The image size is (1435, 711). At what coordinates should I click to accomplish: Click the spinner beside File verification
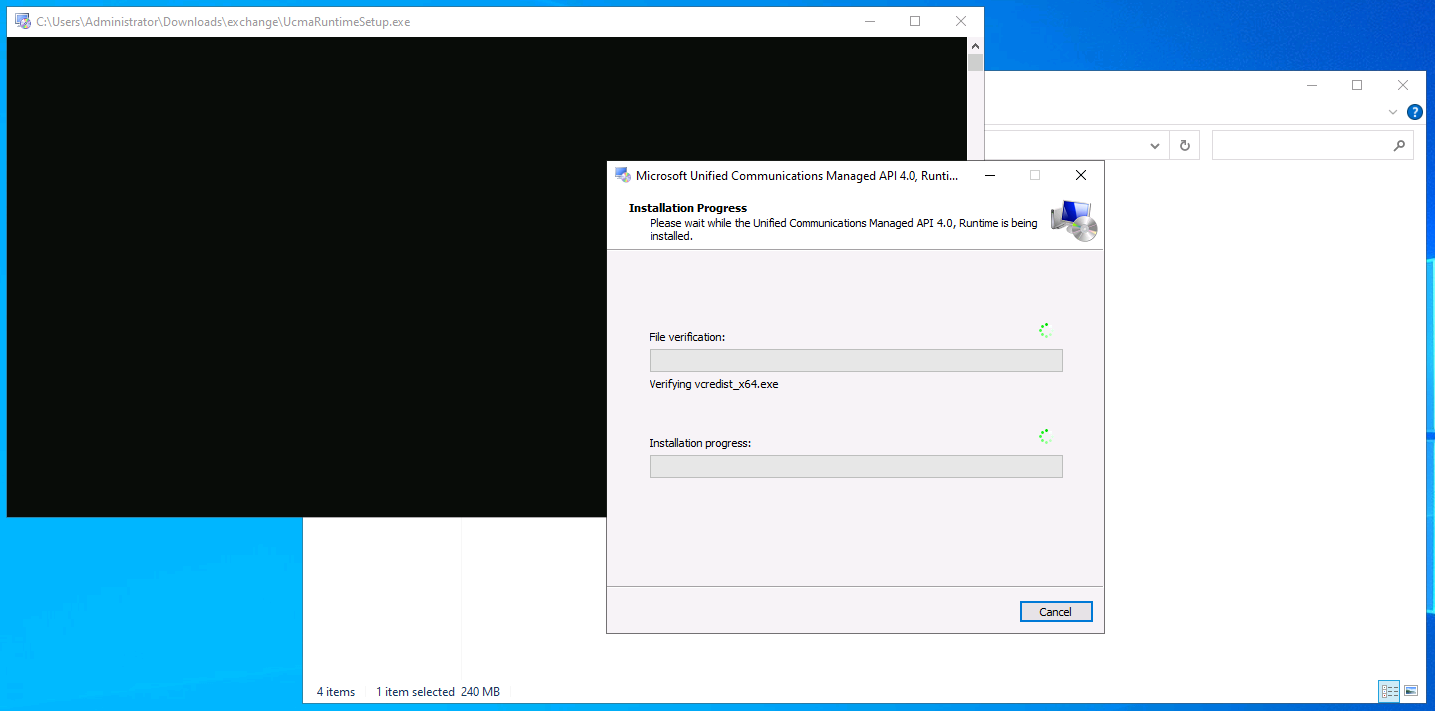pyautogui.click(x=1046, y=331)
